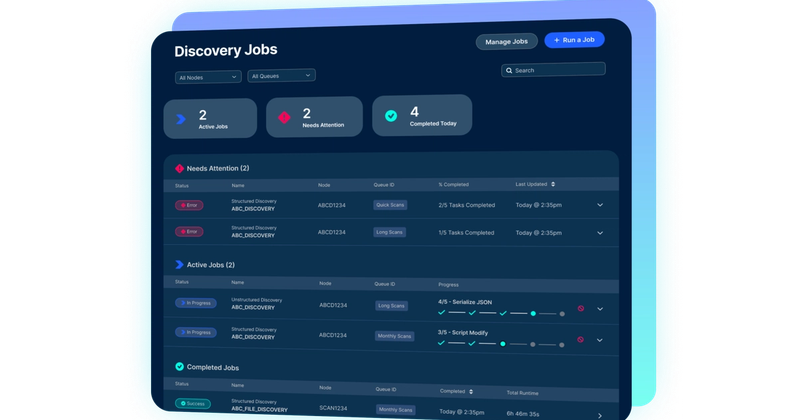Expand the Serialize JSON job row
Viewport: 800px width, 420px height.
(x=600, y=309)
